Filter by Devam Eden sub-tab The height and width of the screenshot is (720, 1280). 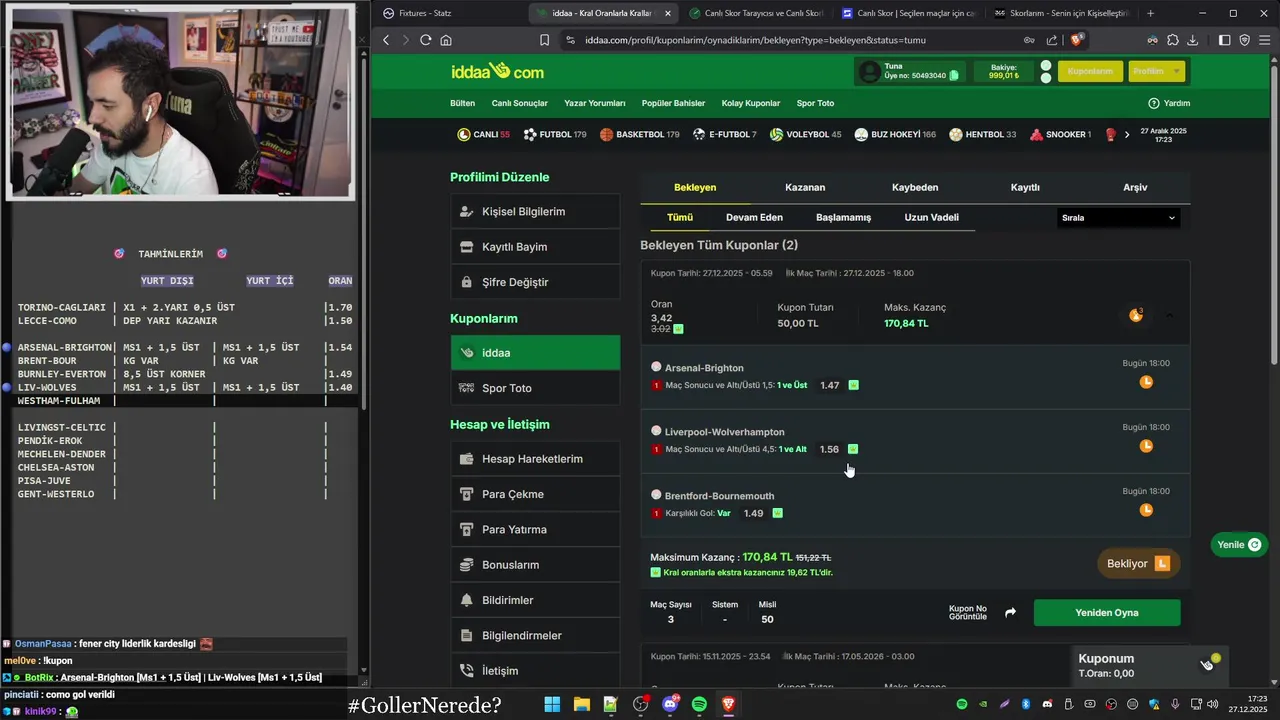pos(754,217)
